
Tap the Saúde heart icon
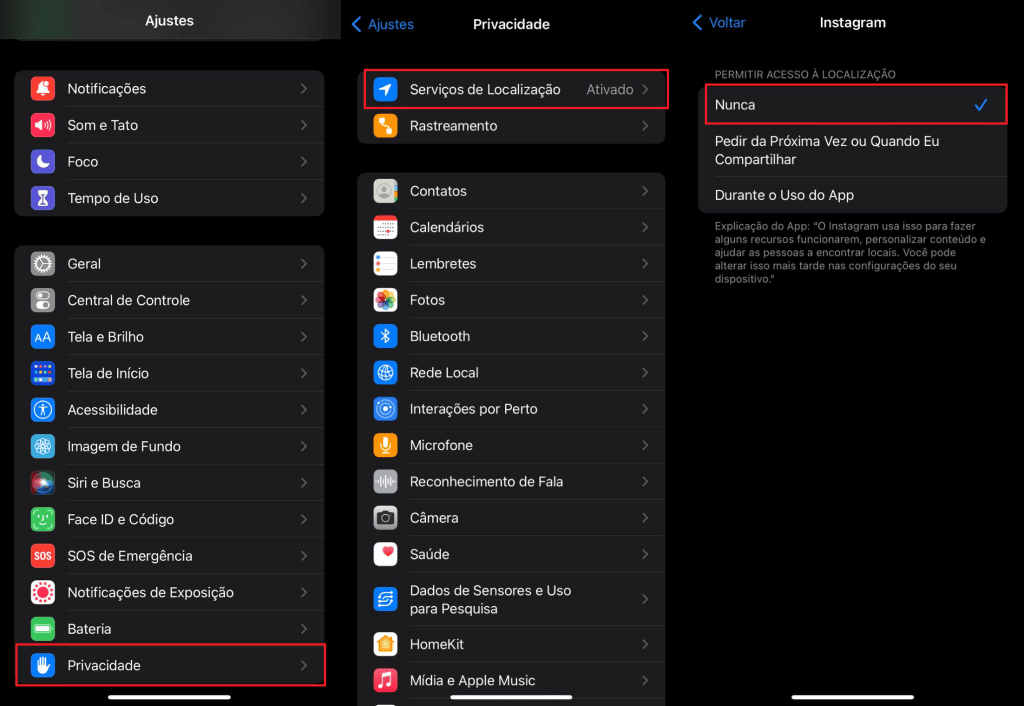tap(385, 554)
